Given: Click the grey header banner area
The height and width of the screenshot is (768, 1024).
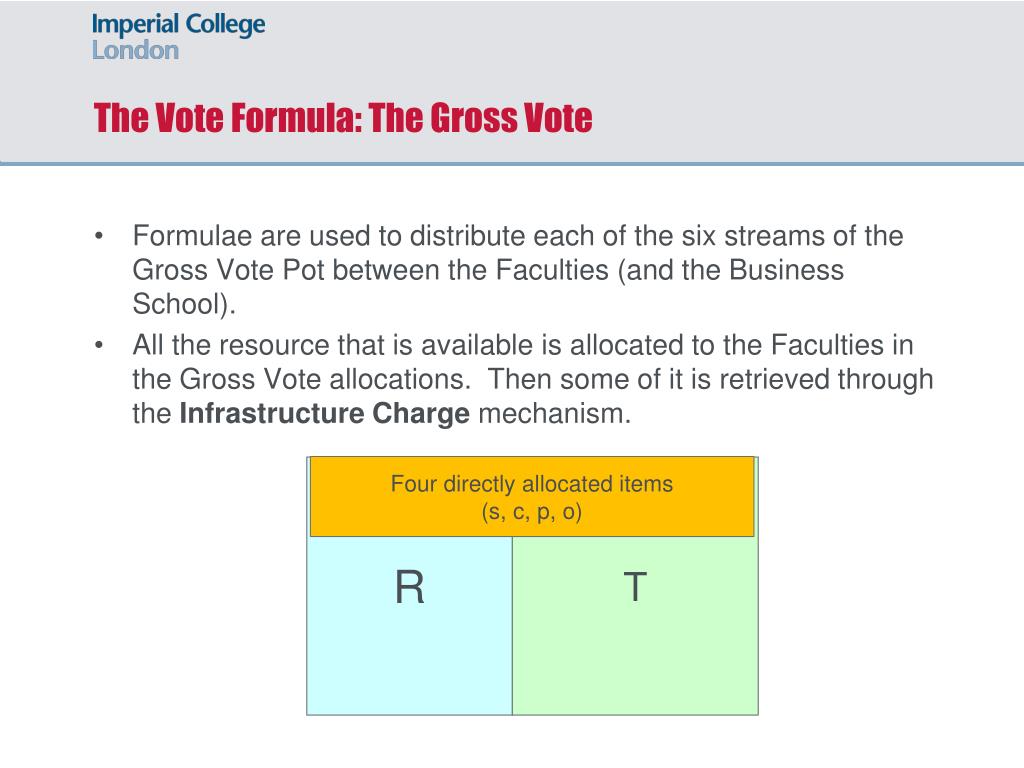Looking at the screenshot, I should click(x=512, y=82).
